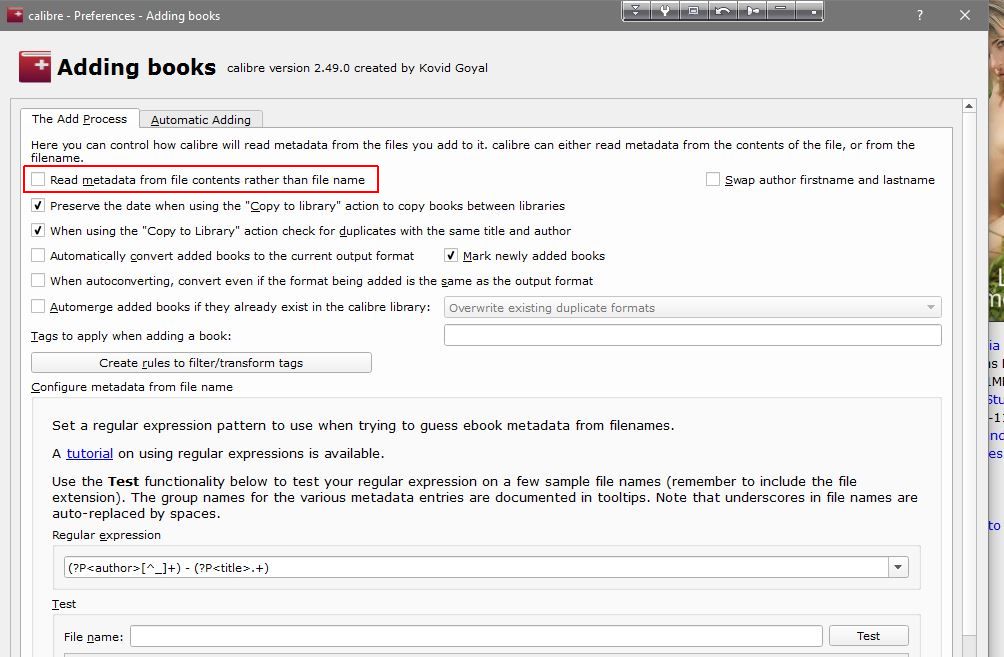Open the question mark help button

tap(919, 15)
